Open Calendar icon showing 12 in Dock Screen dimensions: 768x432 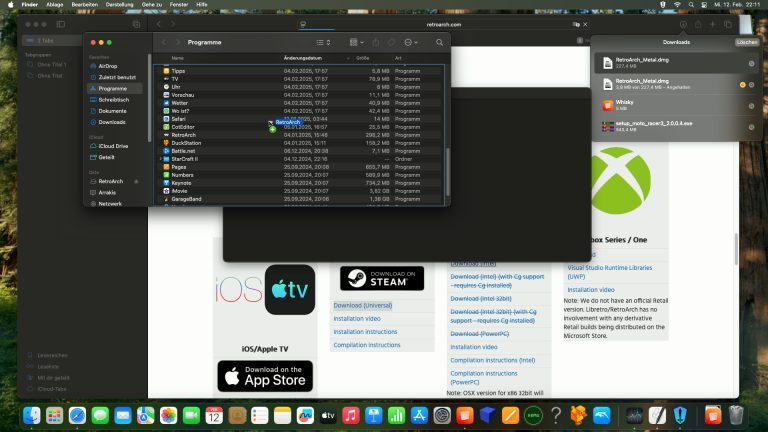[214, 415]
